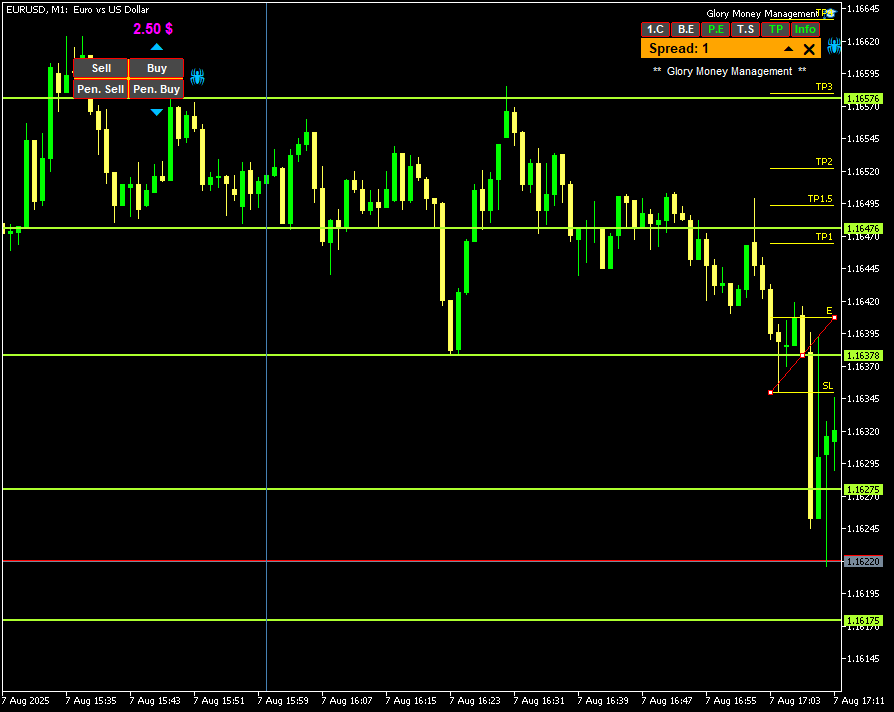Click the 1.16145 price scale label
The width and height of the screenshot is (894, 712).
(x=863, y=659)
